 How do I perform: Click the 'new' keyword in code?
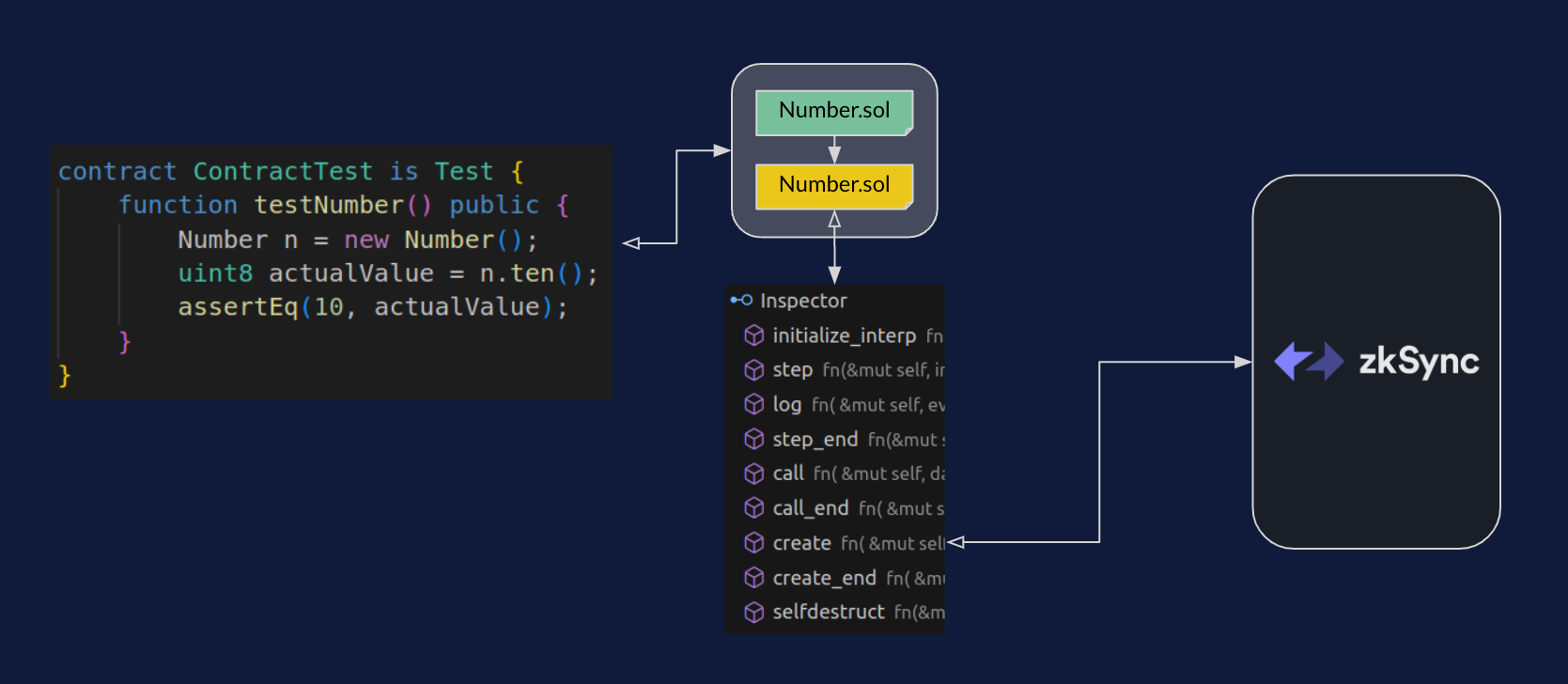click(366, 240)
